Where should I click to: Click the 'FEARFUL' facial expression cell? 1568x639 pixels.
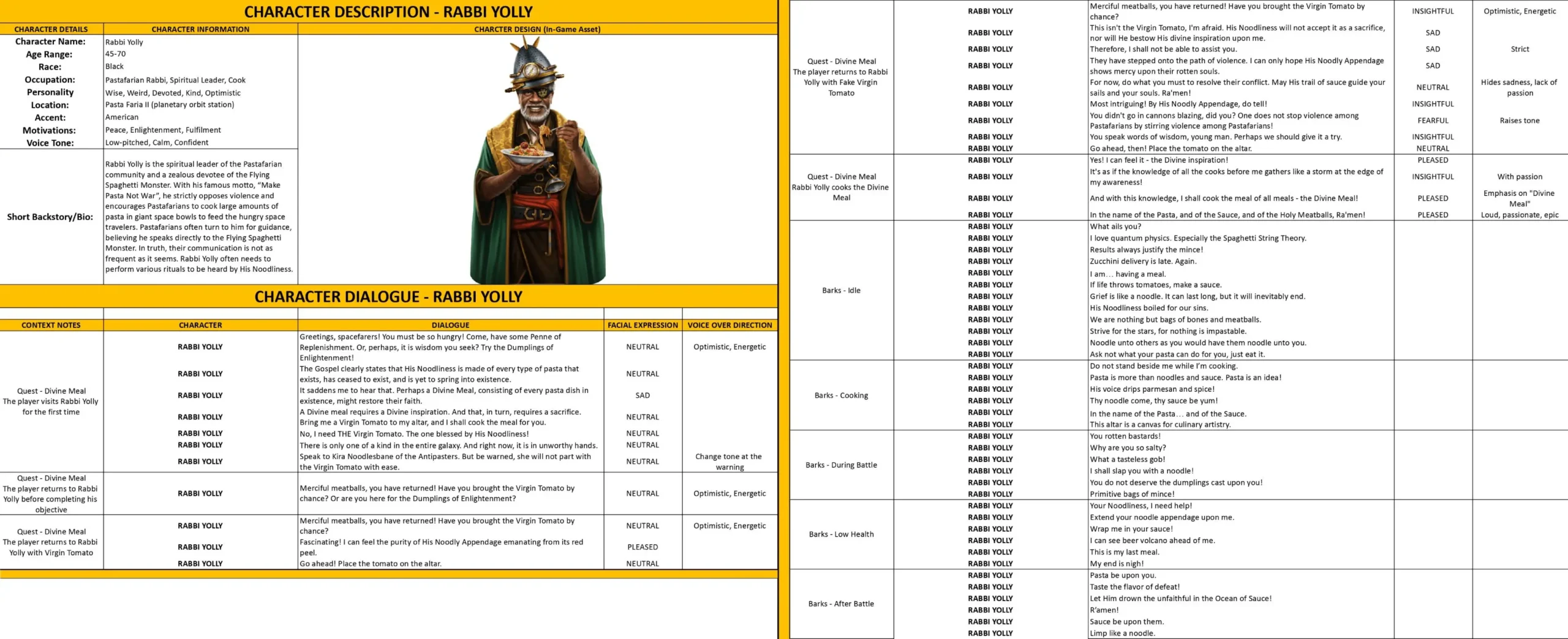1433,121
